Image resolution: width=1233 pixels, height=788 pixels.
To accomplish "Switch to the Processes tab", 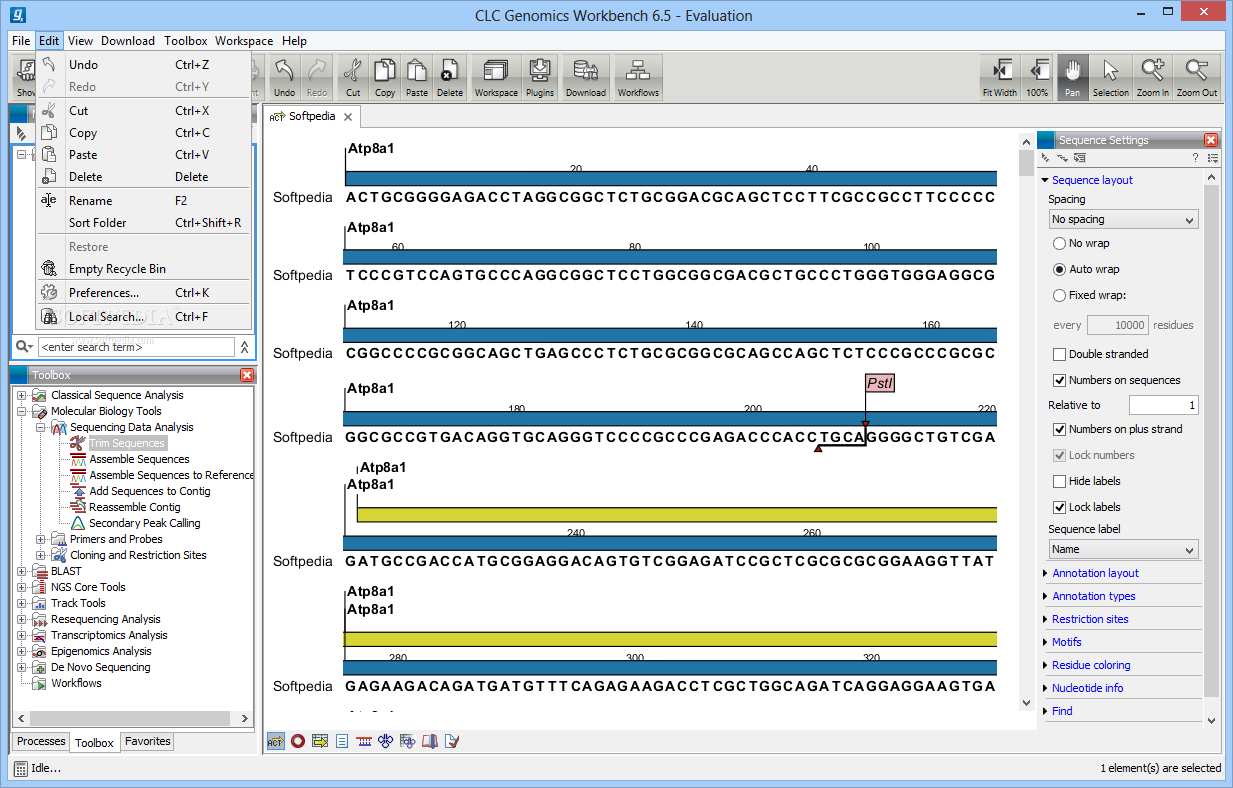I will coord(41,741).
